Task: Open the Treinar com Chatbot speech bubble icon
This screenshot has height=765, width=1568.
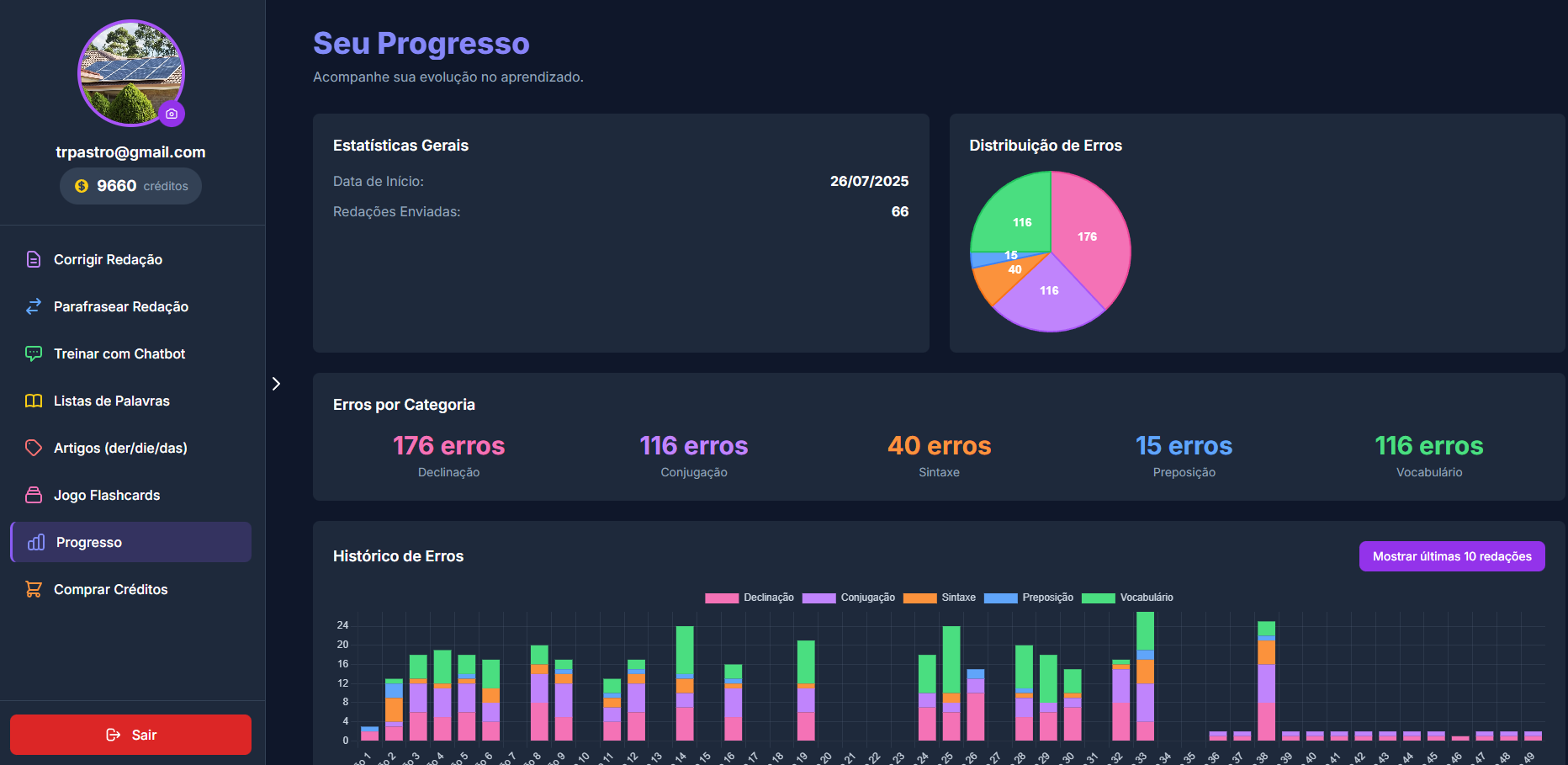Action: coord(33,353)
